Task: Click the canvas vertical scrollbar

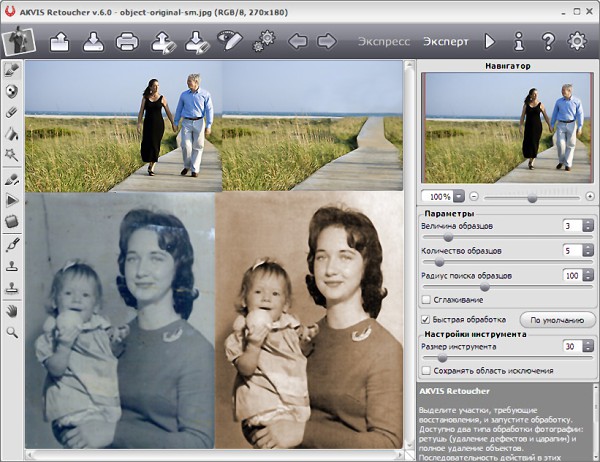Action: (409, 255)
